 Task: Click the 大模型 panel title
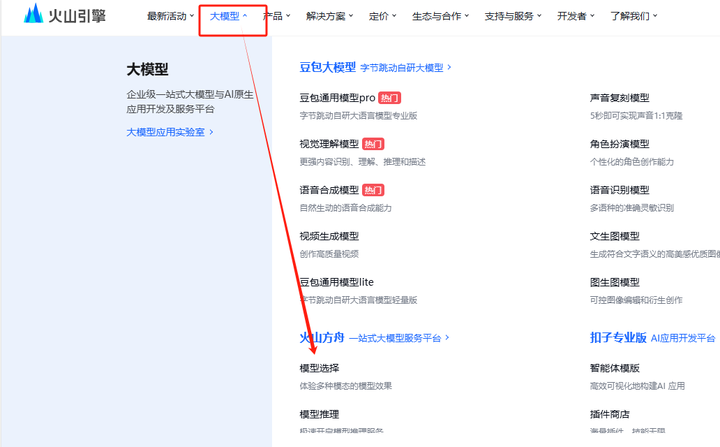coord(147,70)
